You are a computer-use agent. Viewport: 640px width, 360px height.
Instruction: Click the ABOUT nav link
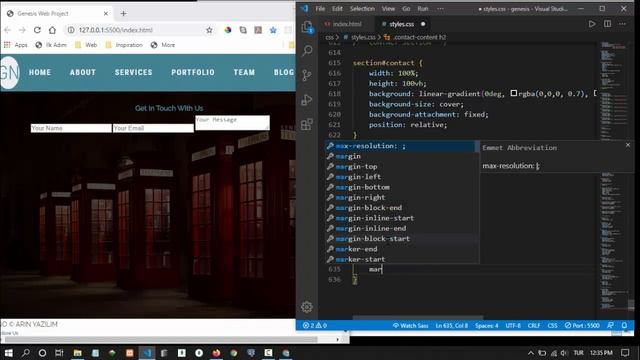pos(83,72)
